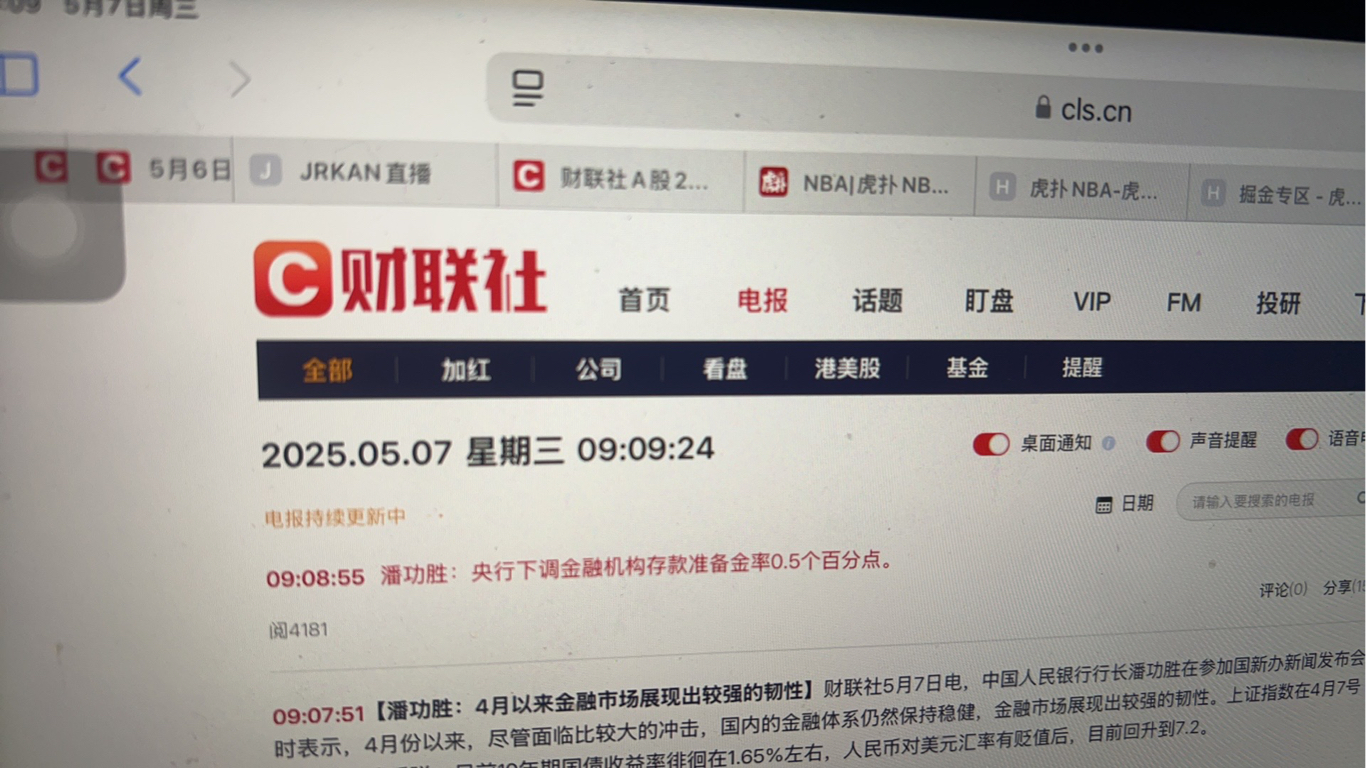
Task: Click 分享 on the 09:08:55 item
Action: click(x=1344, y=587)
